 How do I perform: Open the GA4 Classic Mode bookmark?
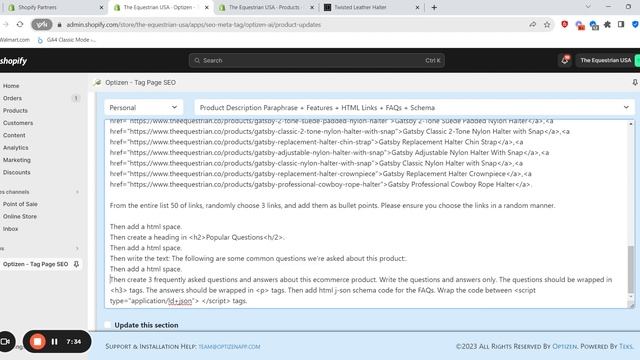tap(67, 40)
